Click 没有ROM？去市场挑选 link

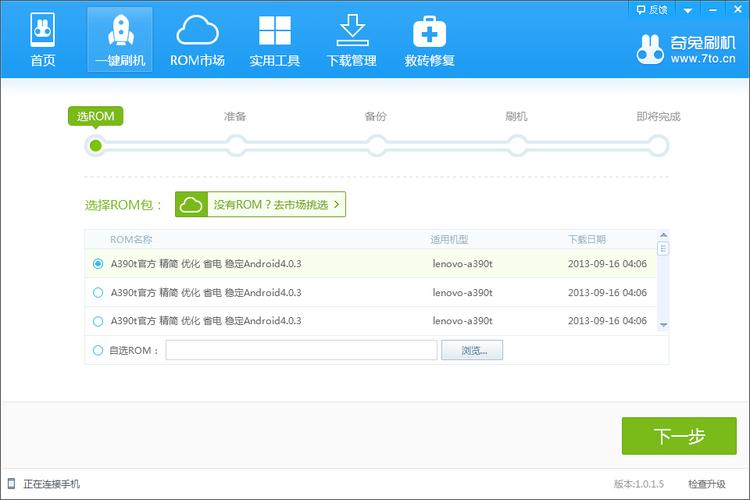pos(261,204)
